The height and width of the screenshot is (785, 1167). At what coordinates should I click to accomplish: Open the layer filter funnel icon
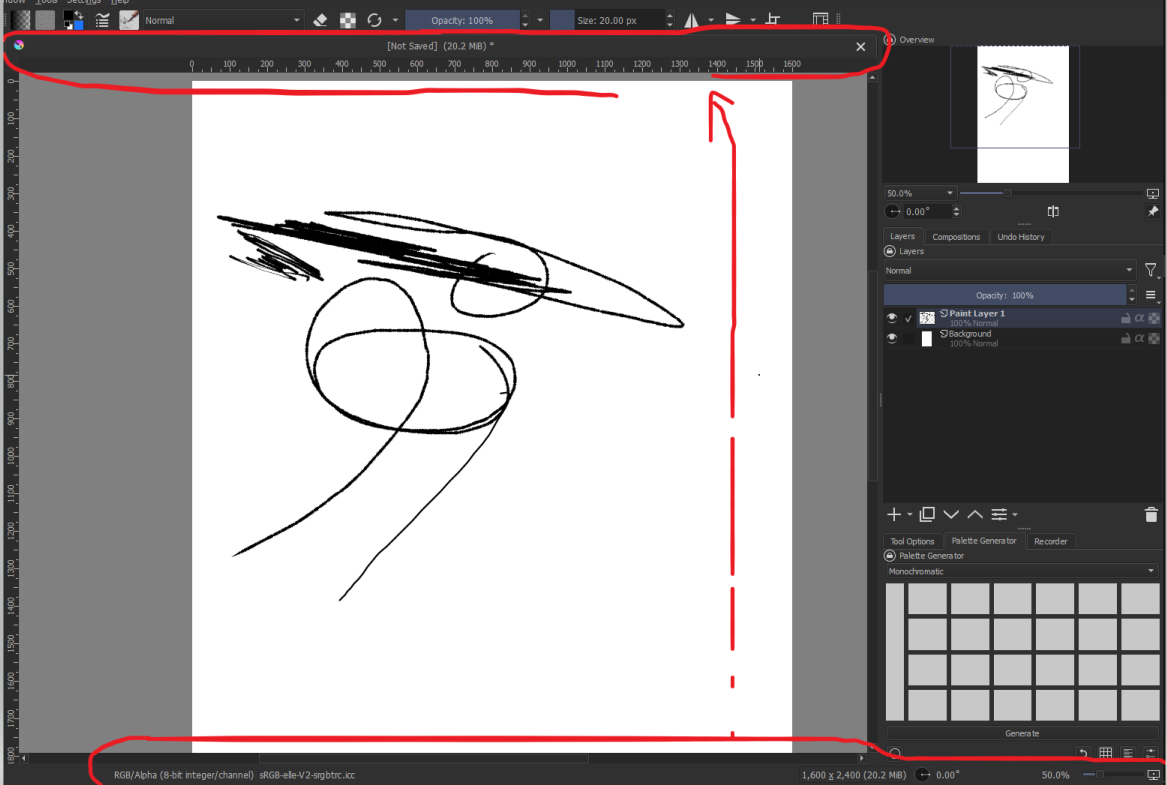pyautogui.click(x=1151, y=270)
